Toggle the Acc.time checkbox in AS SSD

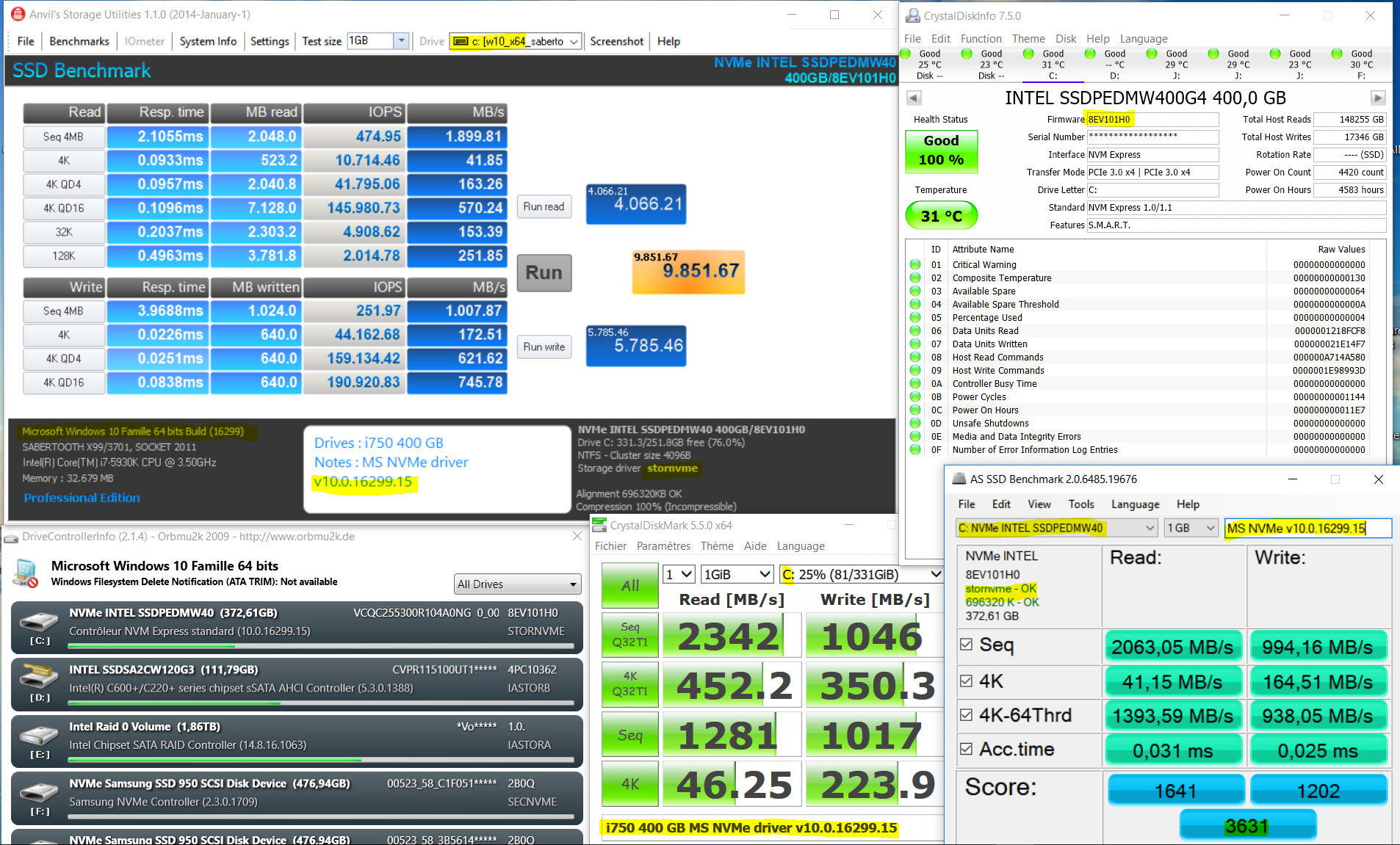click(967, 749)
